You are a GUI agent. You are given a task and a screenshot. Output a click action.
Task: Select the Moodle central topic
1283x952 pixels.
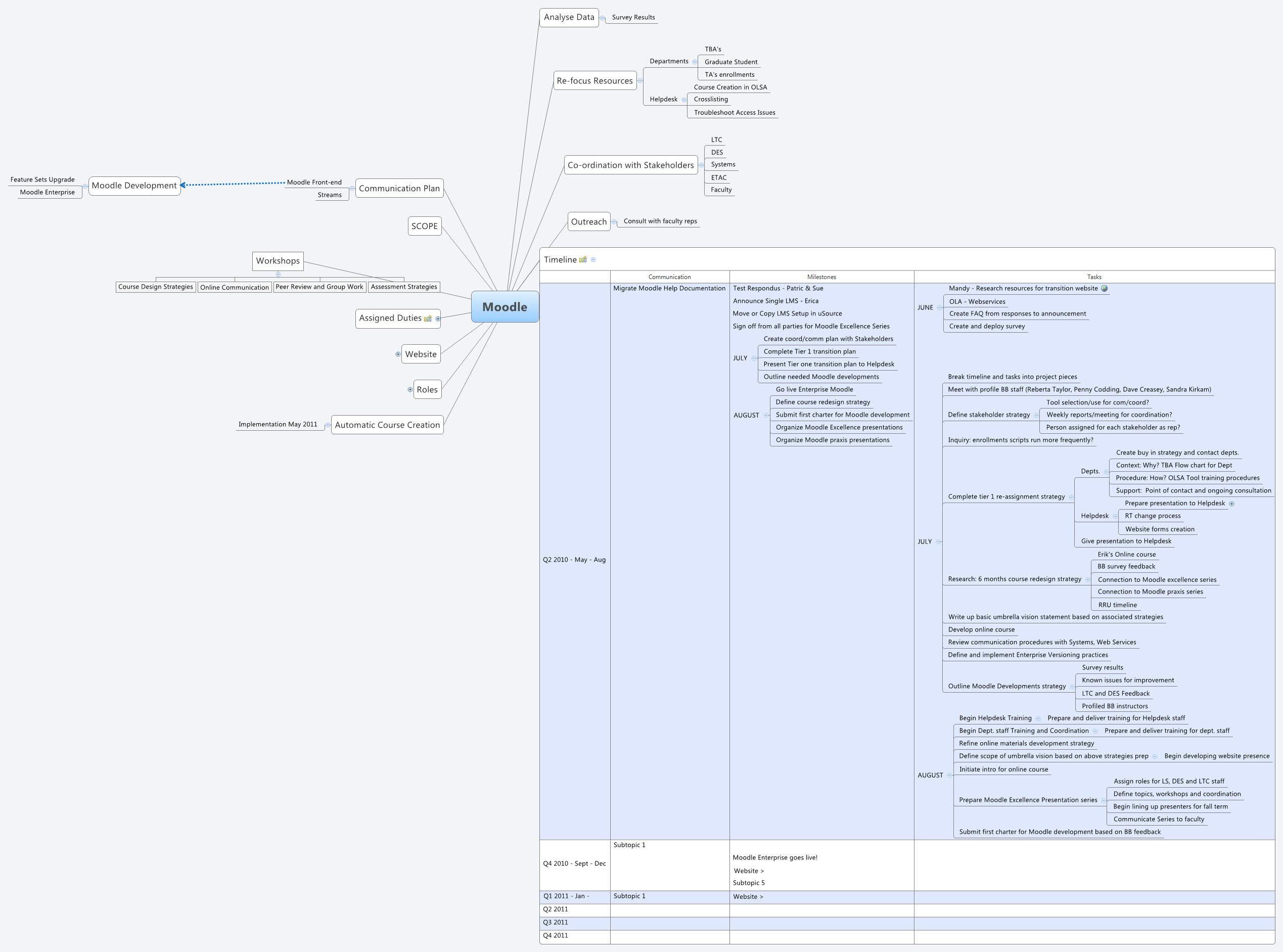[x=505, y=307]
